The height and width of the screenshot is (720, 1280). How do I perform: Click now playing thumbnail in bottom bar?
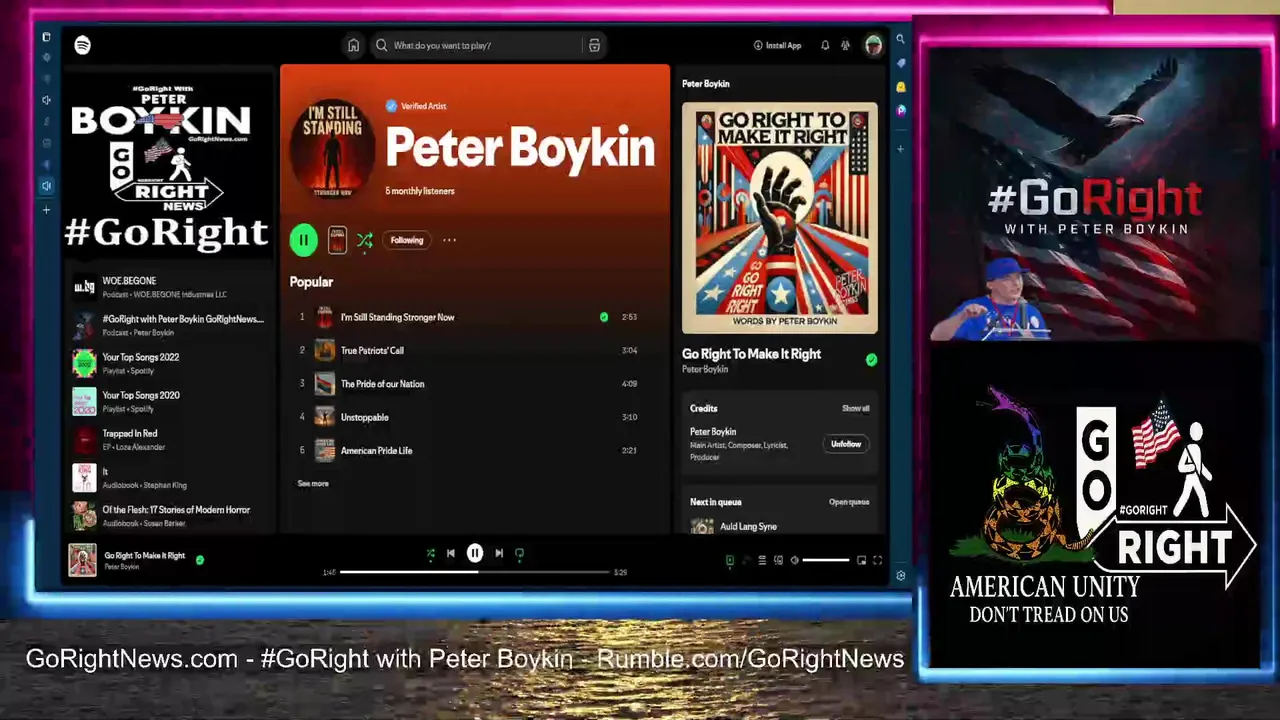[82, 560]
